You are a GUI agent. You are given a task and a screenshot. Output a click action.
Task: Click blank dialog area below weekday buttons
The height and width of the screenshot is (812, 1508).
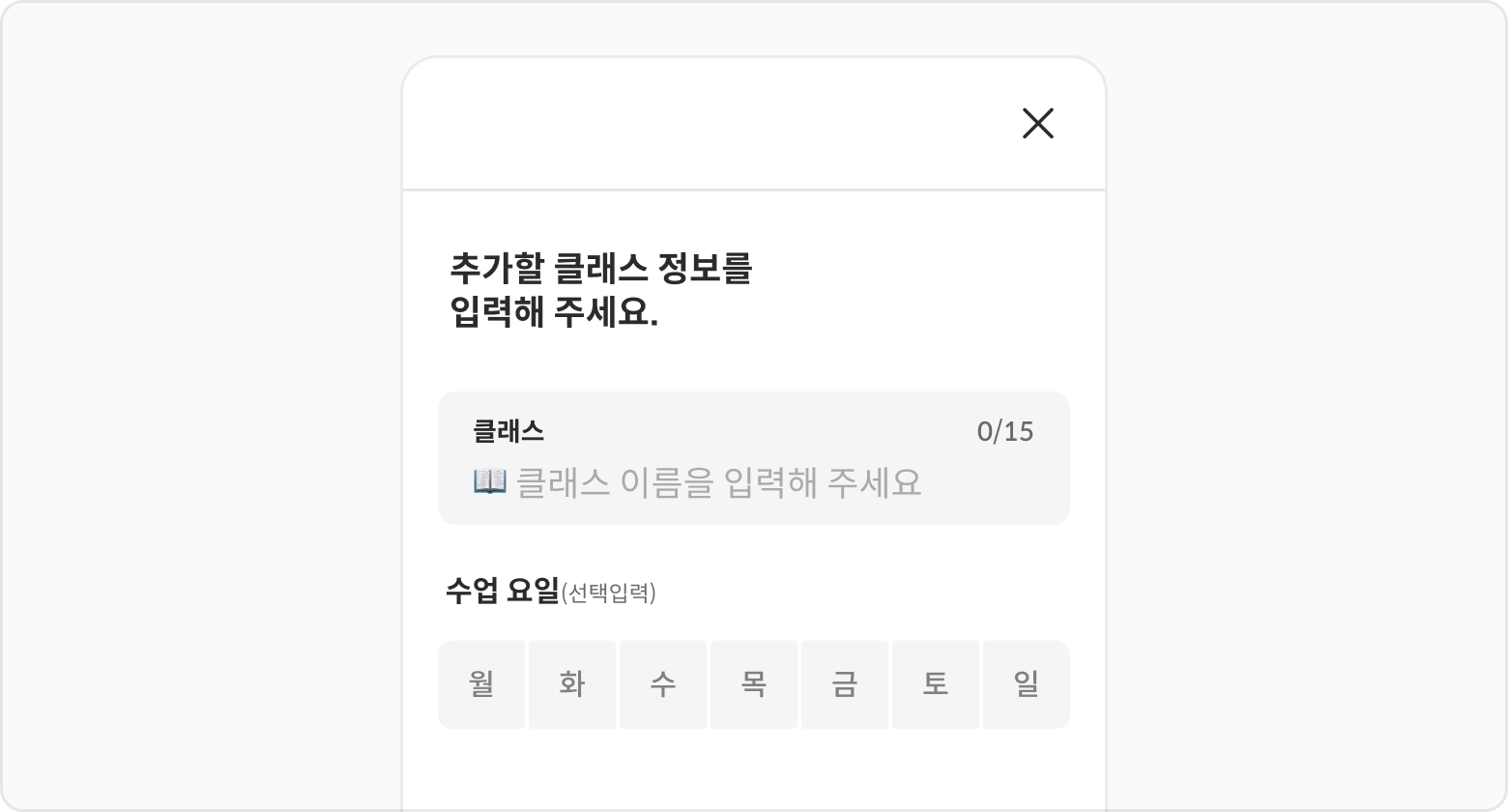point(754,773)
